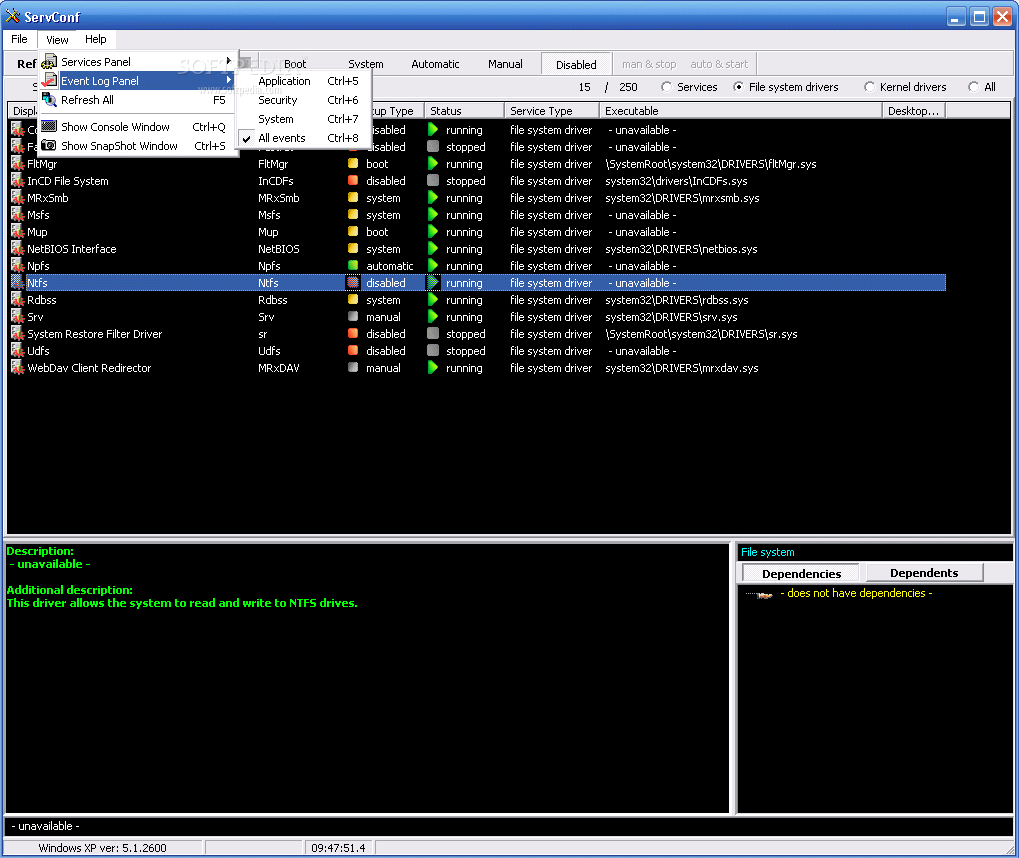Viewport: 1019px width, 858px height.
Task: Switch to the Boot tab
Action: 294,64
